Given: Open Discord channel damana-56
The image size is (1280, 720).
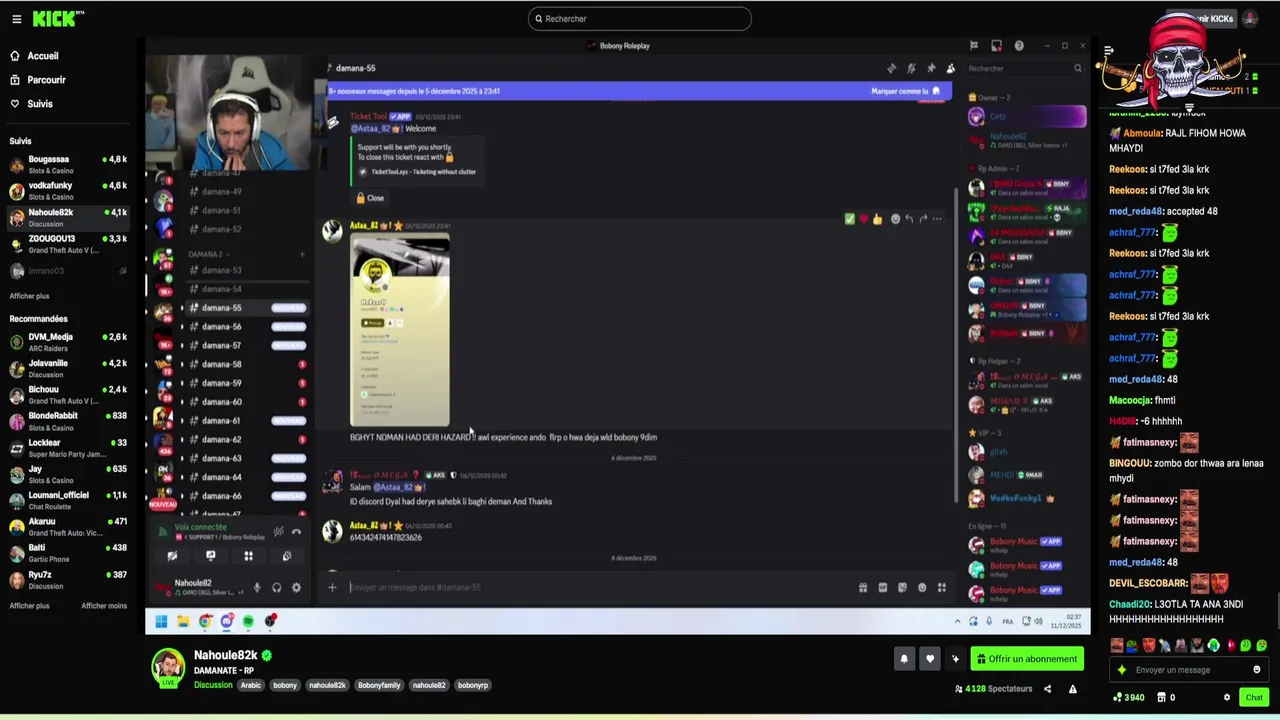Looking at the screenshot, I should [x=221, y=327].
